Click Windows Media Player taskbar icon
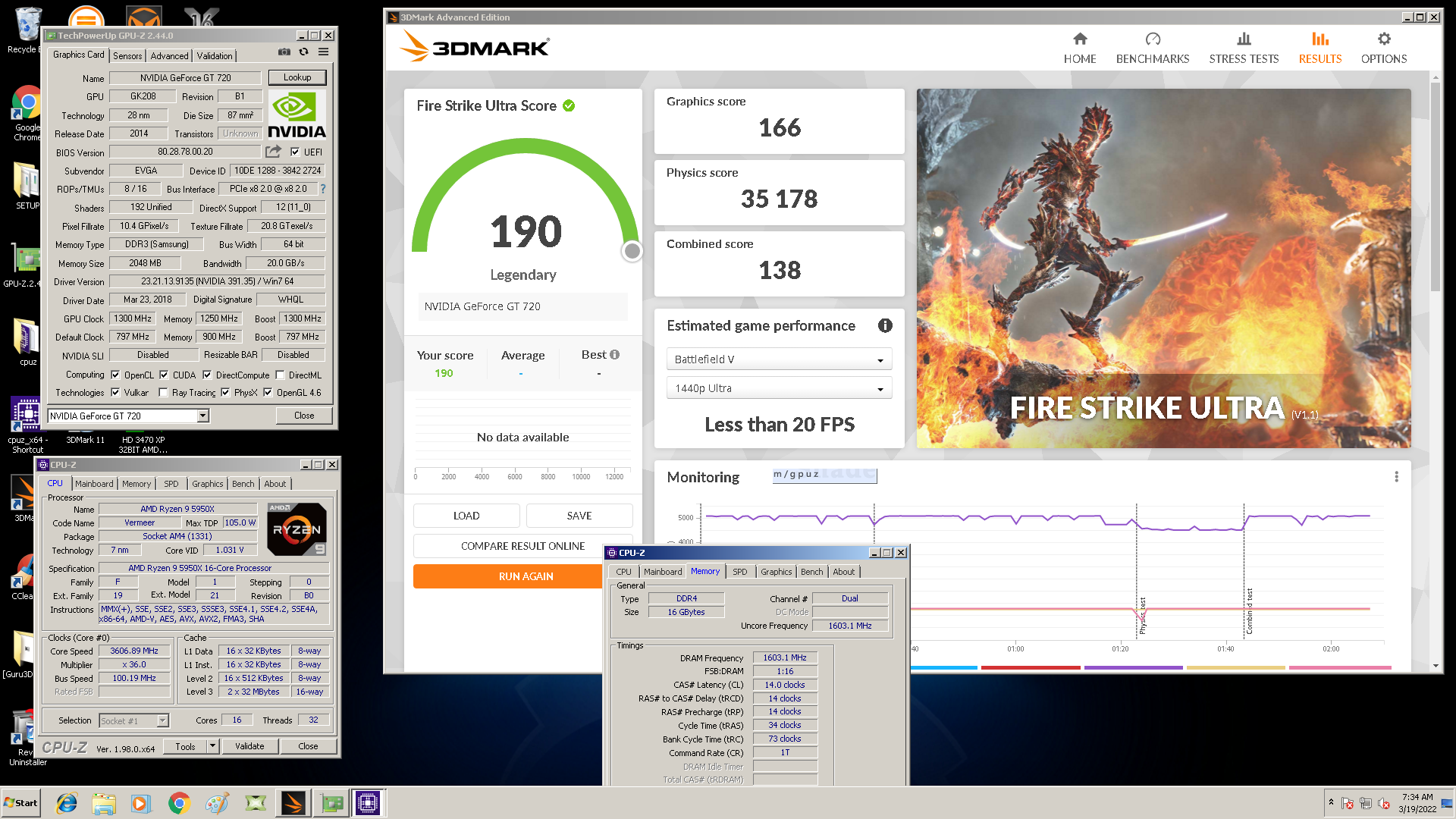This screenshot has width=1456, height=819. pos(141,803)
